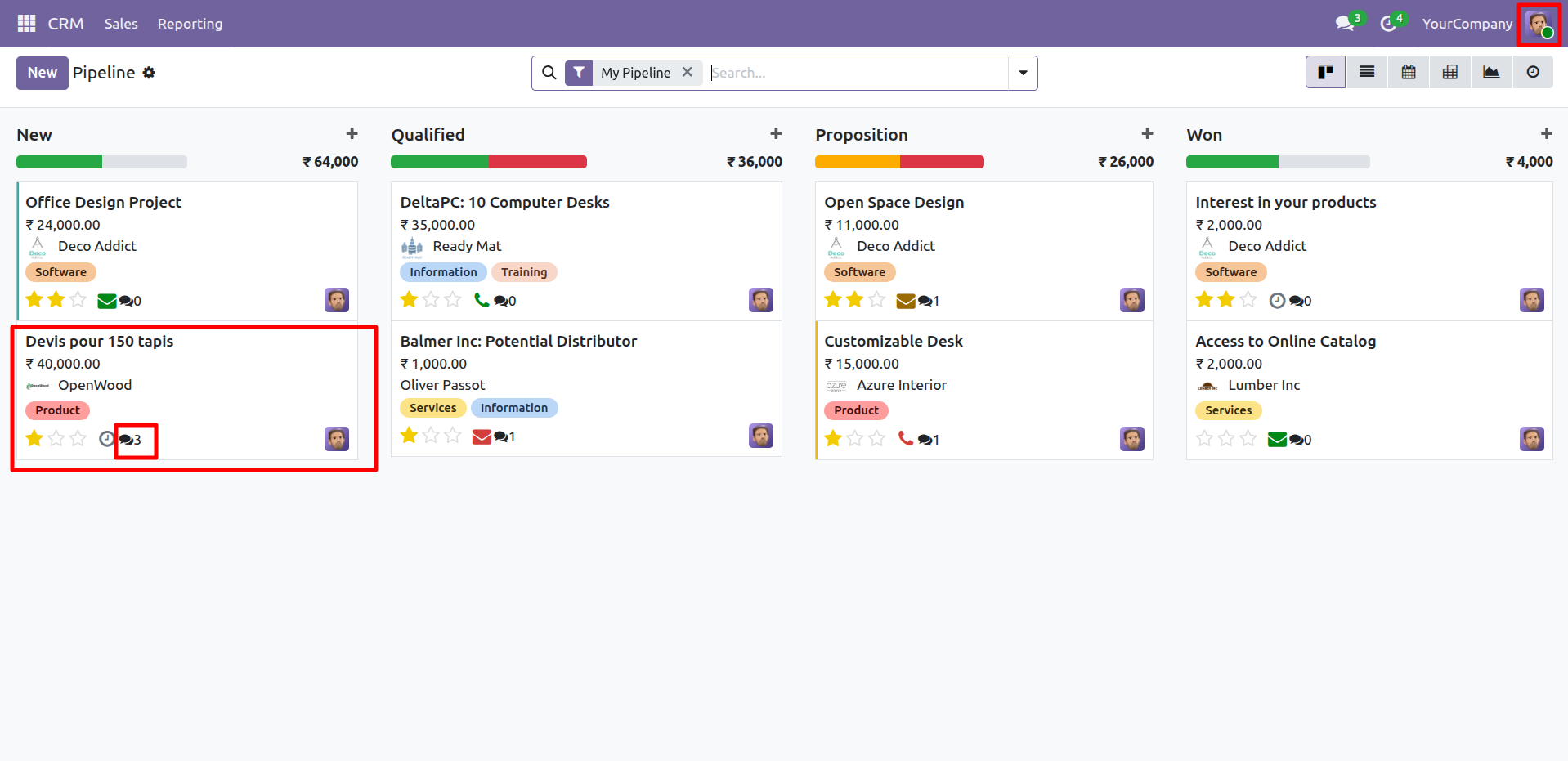Image resolution: width=1568 pixels, height=761 pixels.
Task: Open Pipeline settings gear icon
Action: [149, 73]
